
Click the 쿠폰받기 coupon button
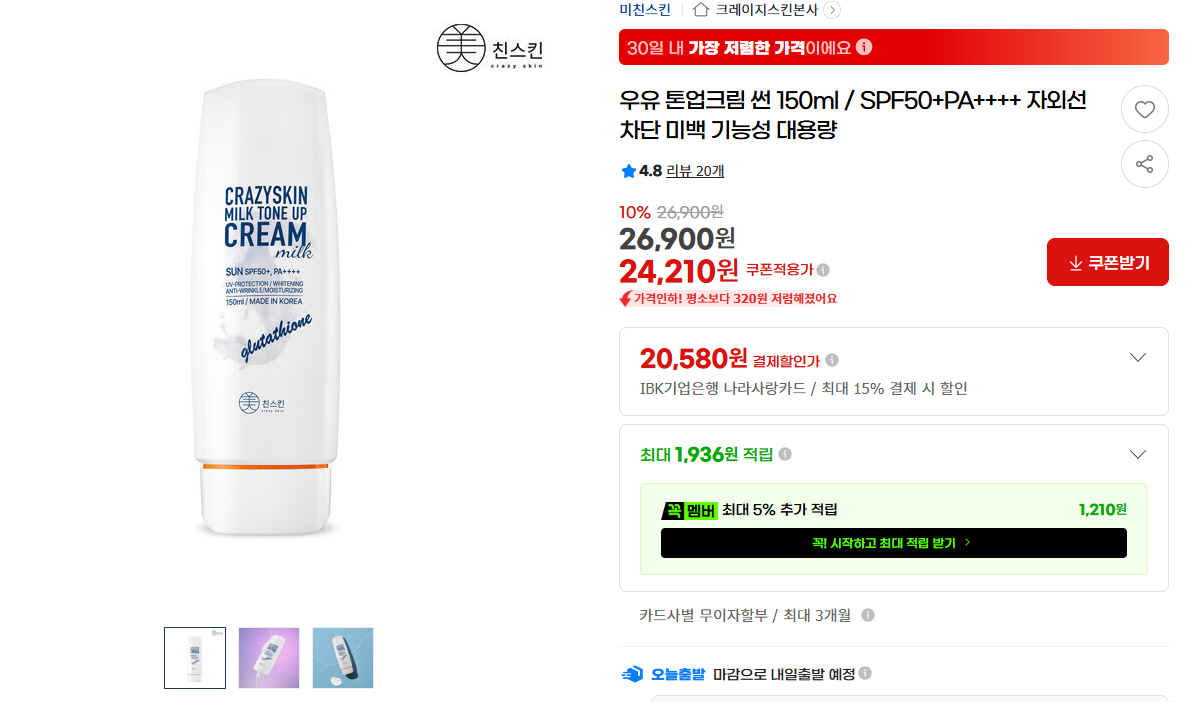[1107, 262]
